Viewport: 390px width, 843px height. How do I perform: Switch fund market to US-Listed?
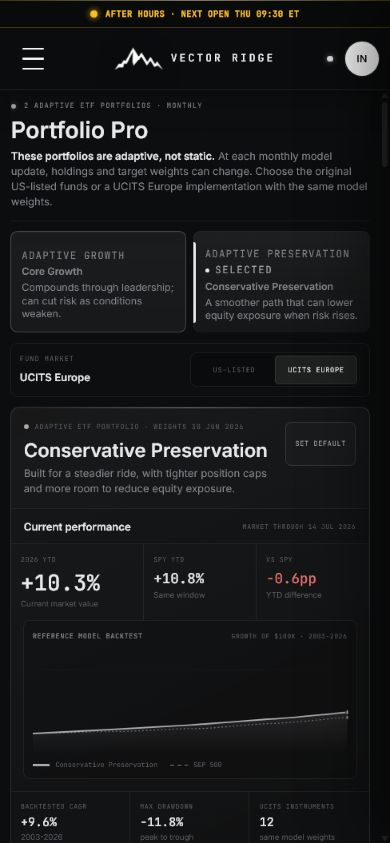pos(233,370)
